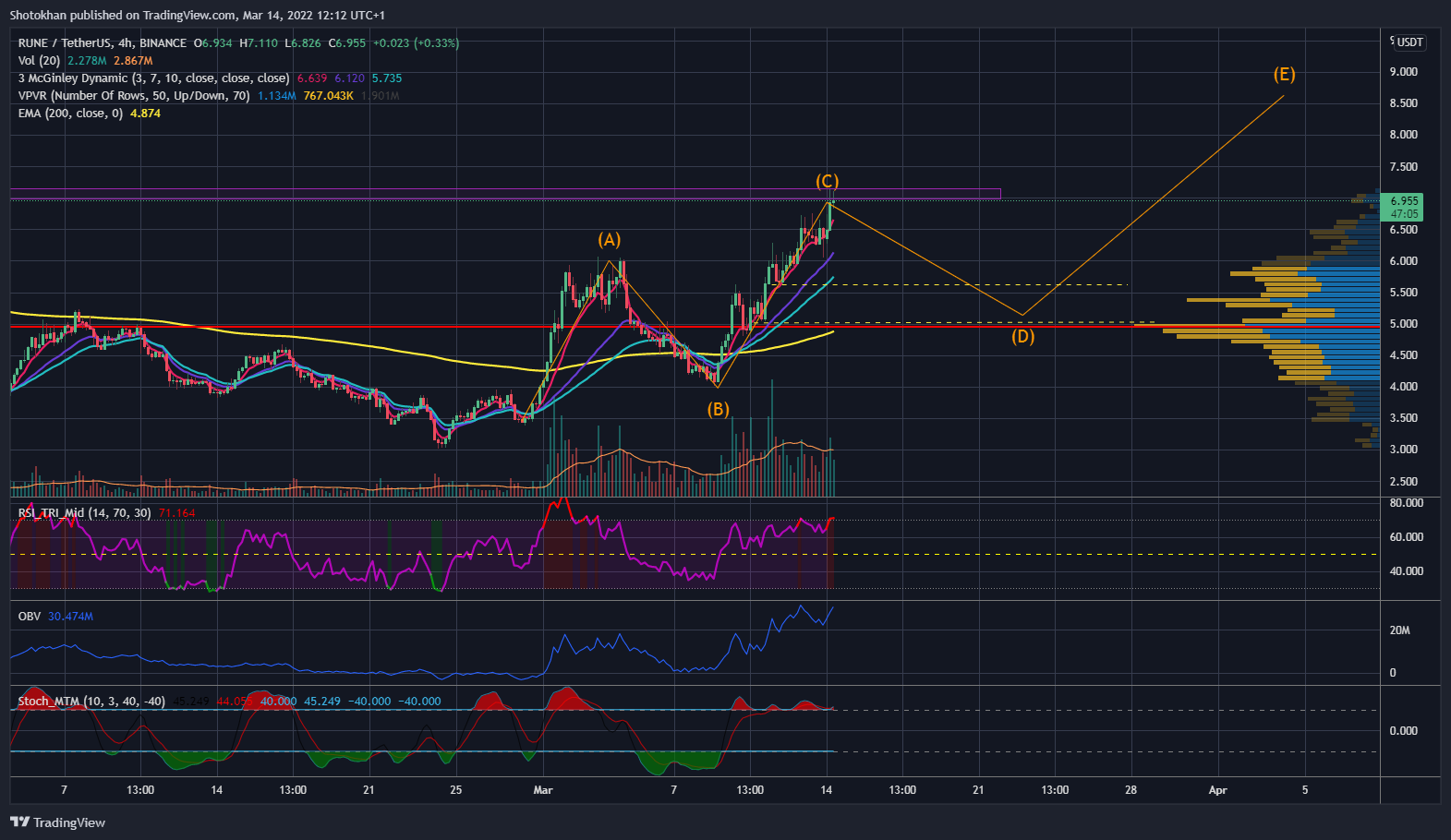Click the 80.000 RSI axis label
This screenshot has width=1451, height=840.
point(1406,503)
